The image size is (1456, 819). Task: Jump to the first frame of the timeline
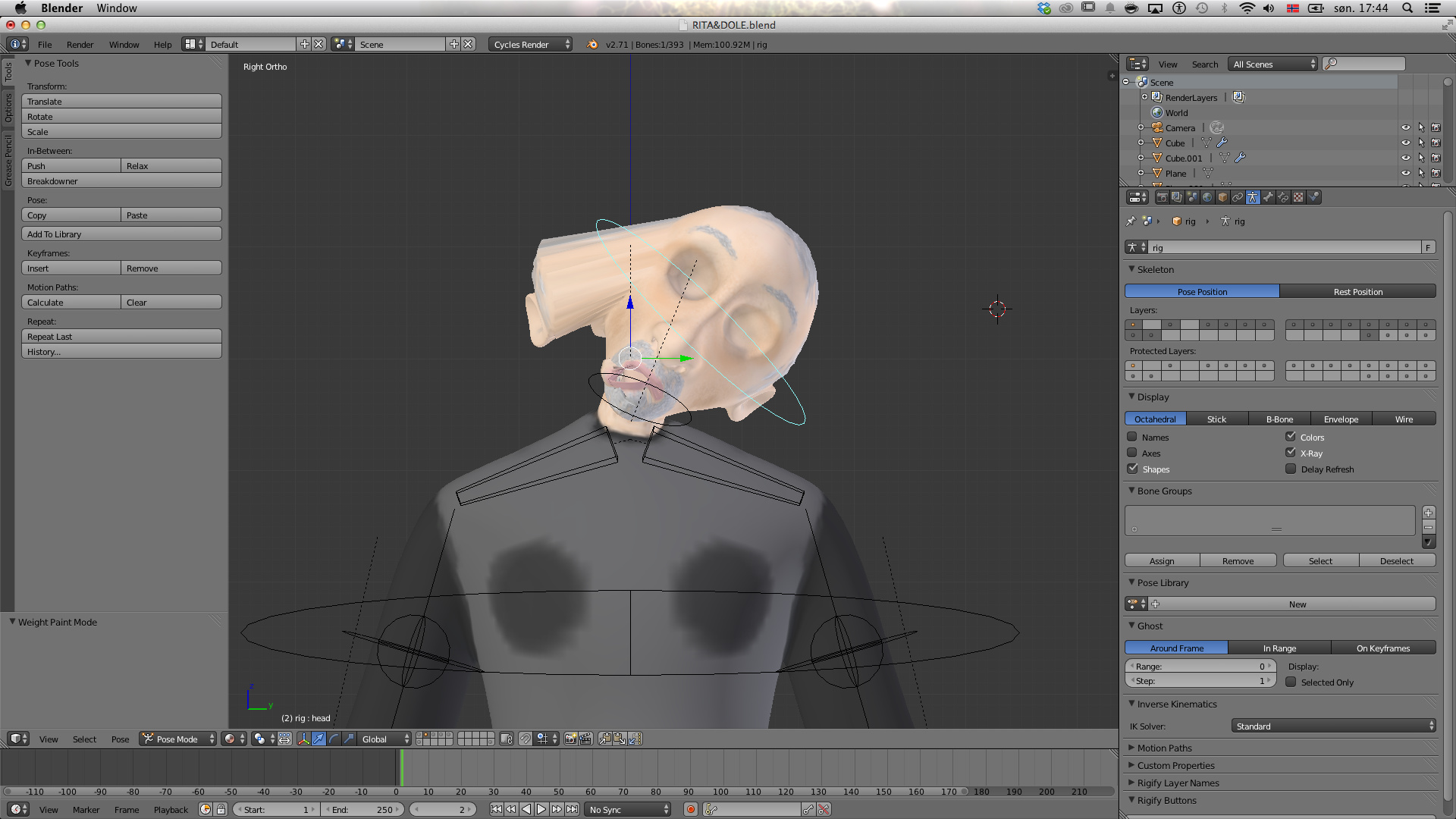[x=496, y=809]
